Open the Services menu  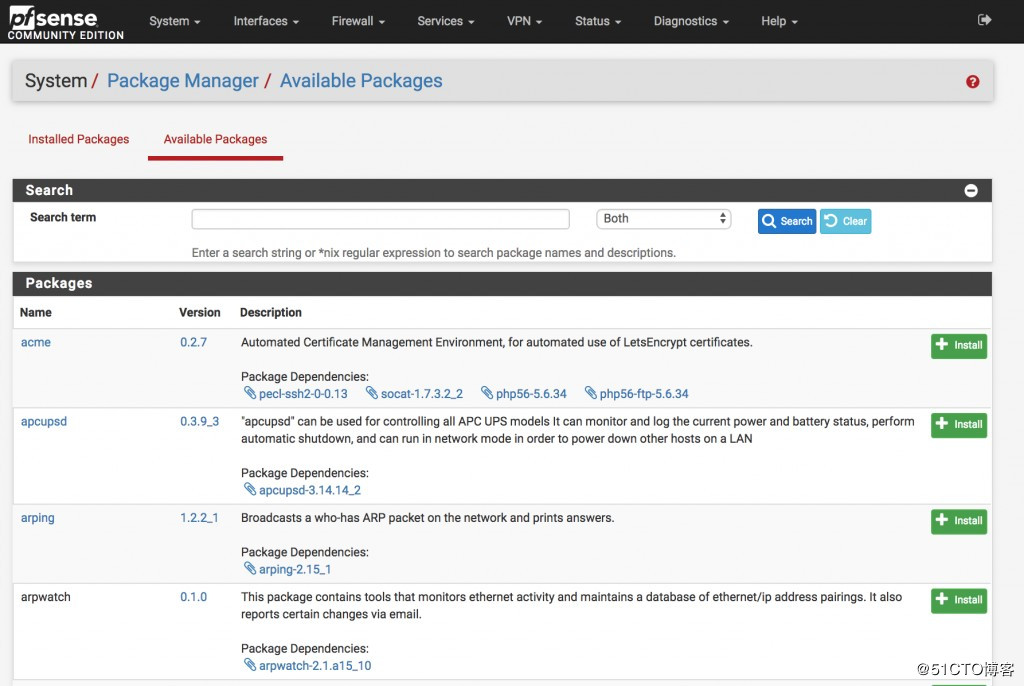pyautogui.click(x=446, y=21)
